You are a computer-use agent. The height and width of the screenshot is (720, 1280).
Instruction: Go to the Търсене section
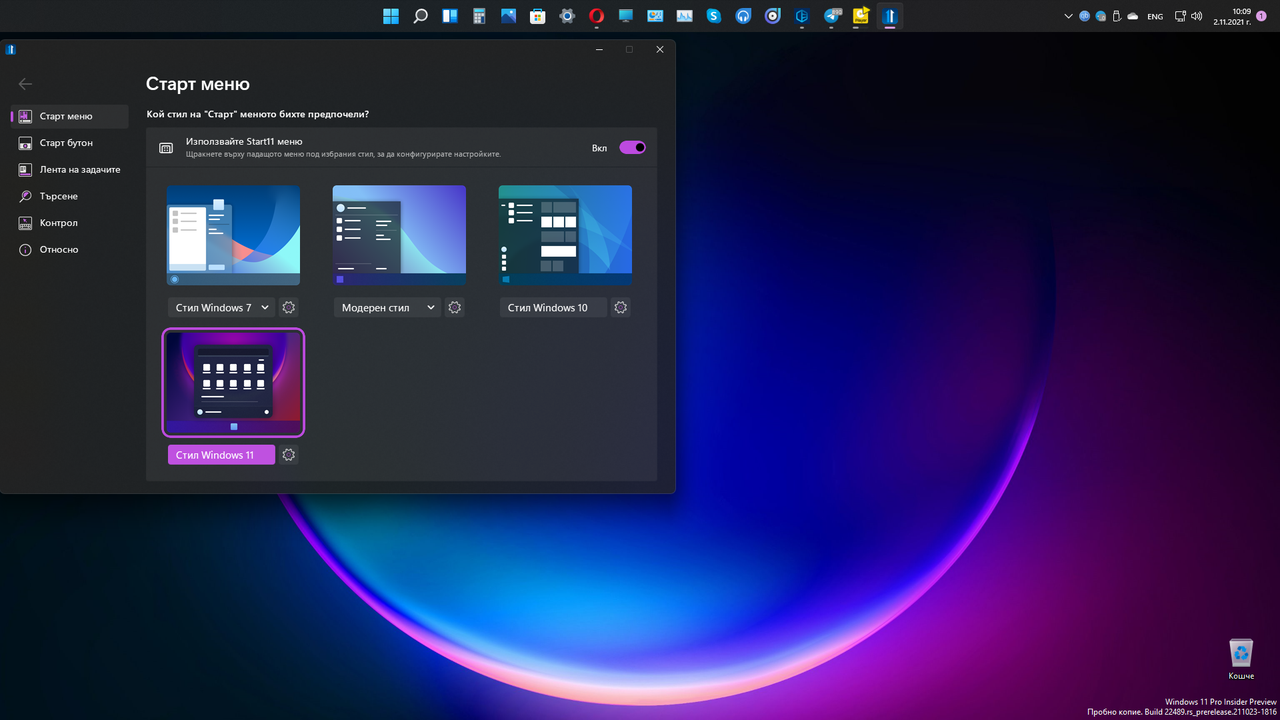click(70, 196)
